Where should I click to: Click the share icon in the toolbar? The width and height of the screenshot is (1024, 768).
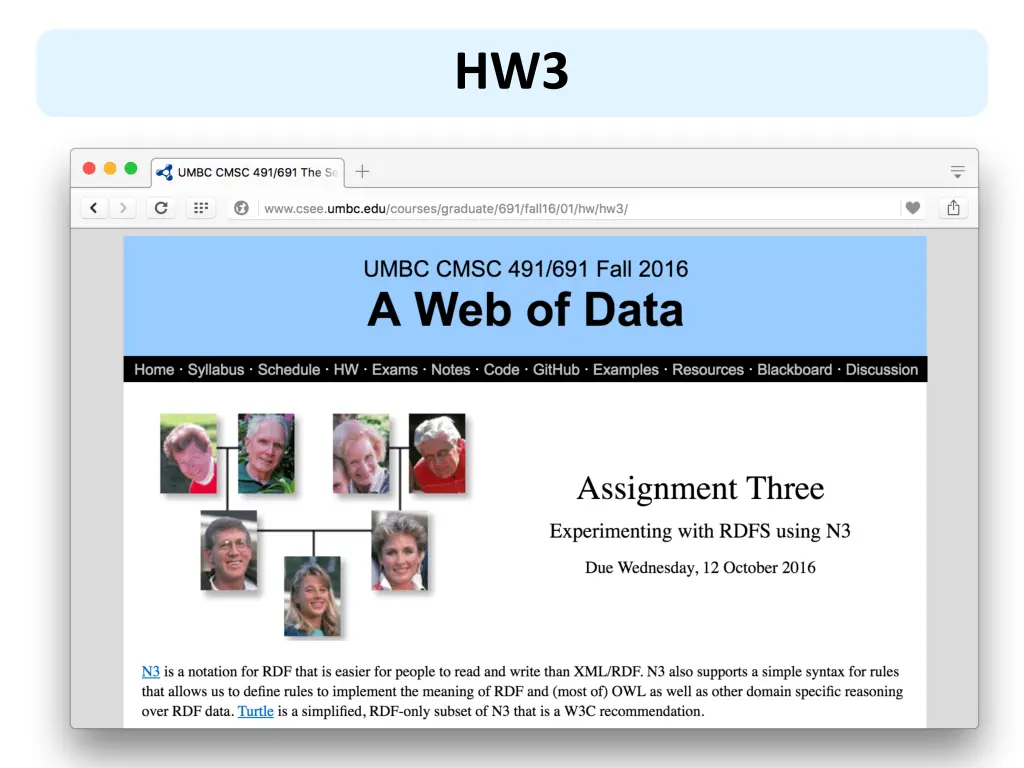click(952, 207)
